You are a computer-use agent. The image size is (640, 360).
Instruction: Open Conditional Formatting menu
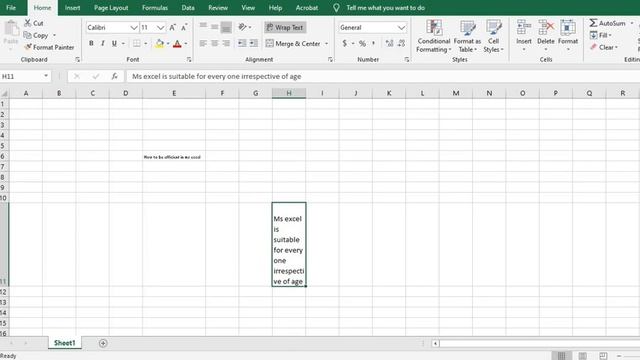(x=433, y=36)
